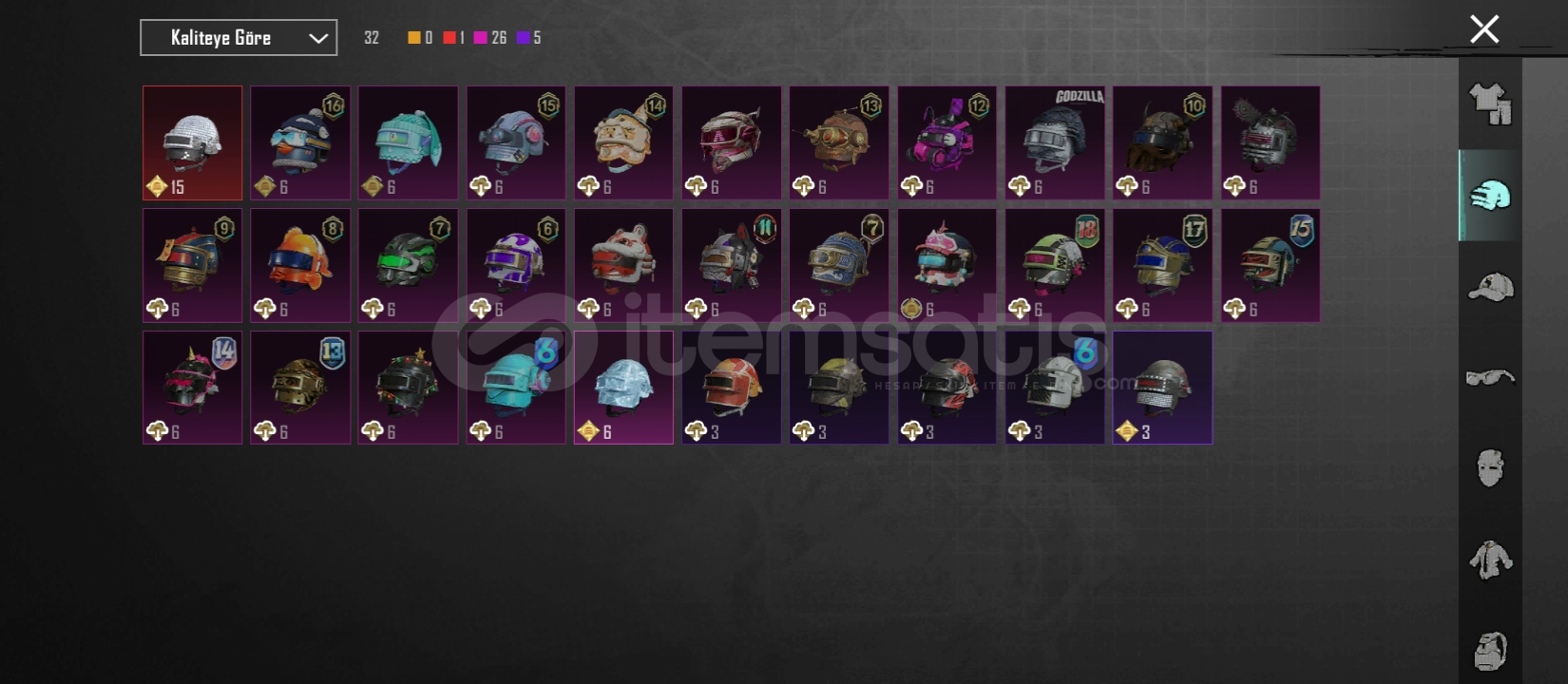Filter by pink quality count 26
Screen dimensions: 1568x684
tap(490, 38)
